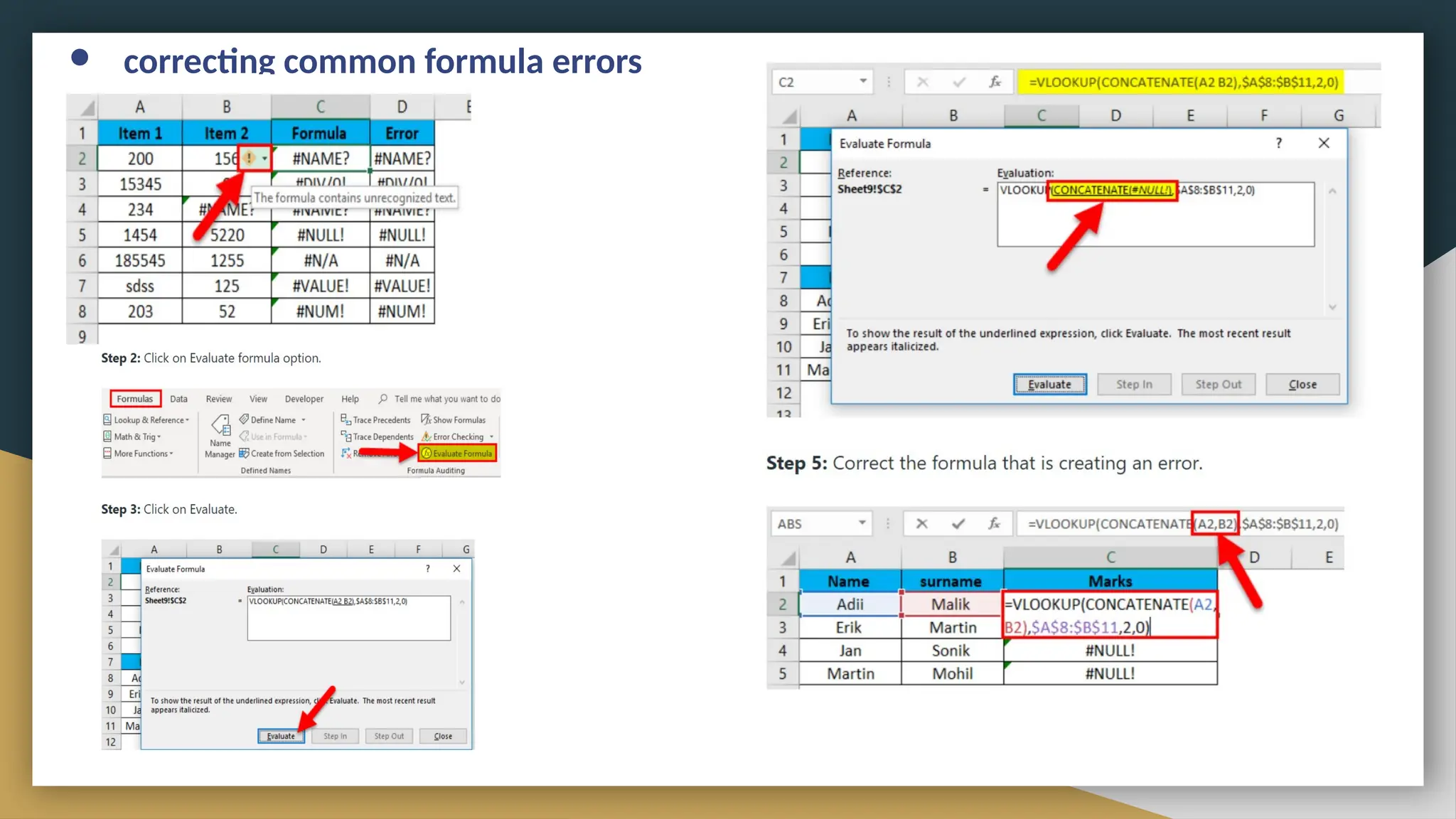The width and height of the screenshot is (1456, 819).
Task: Expand the Math & Trig dropdown
Action: click(159, 437)
